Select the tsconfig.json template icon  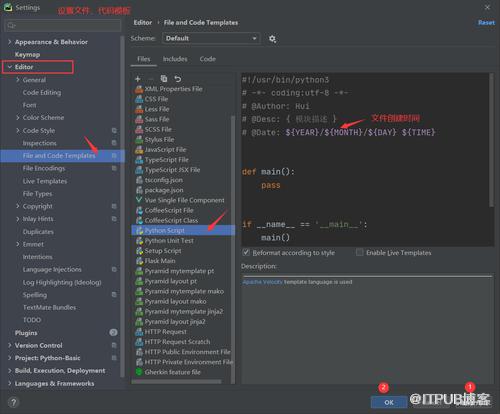139,180
